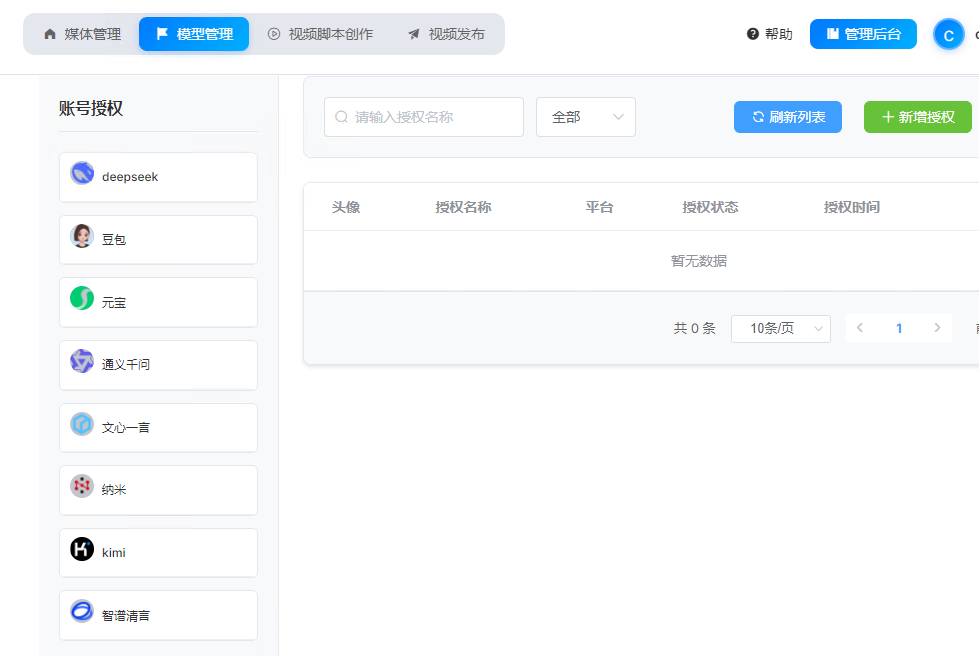Viewport: 979px width, 656px height.
Task: Click the 元宝 green logo icon
Action: coord(82,298)
